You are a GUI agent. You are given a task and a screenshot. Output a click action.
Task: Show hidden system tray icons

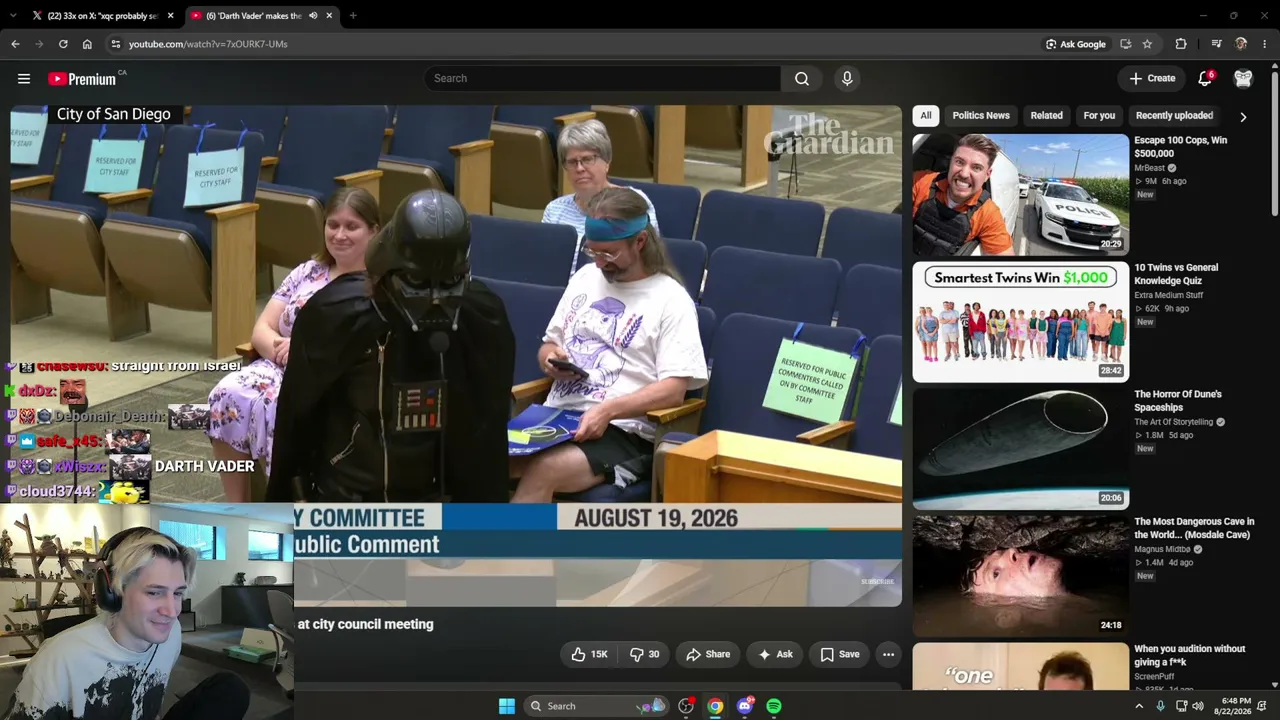1138,706
